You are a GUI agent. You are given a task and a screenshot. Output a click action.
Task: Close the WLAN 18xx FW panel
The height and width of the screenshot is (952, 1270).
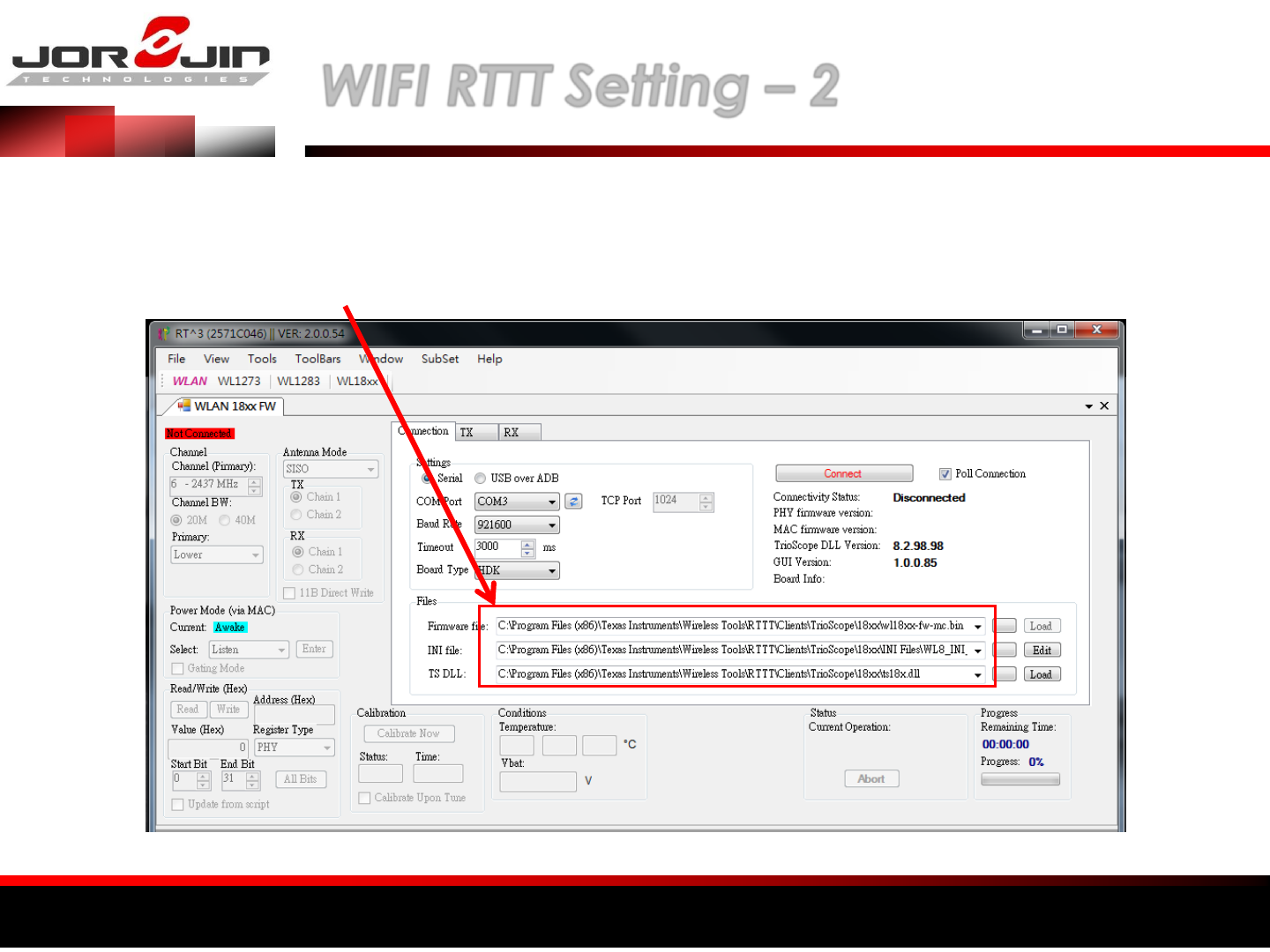coord(1104,405)
